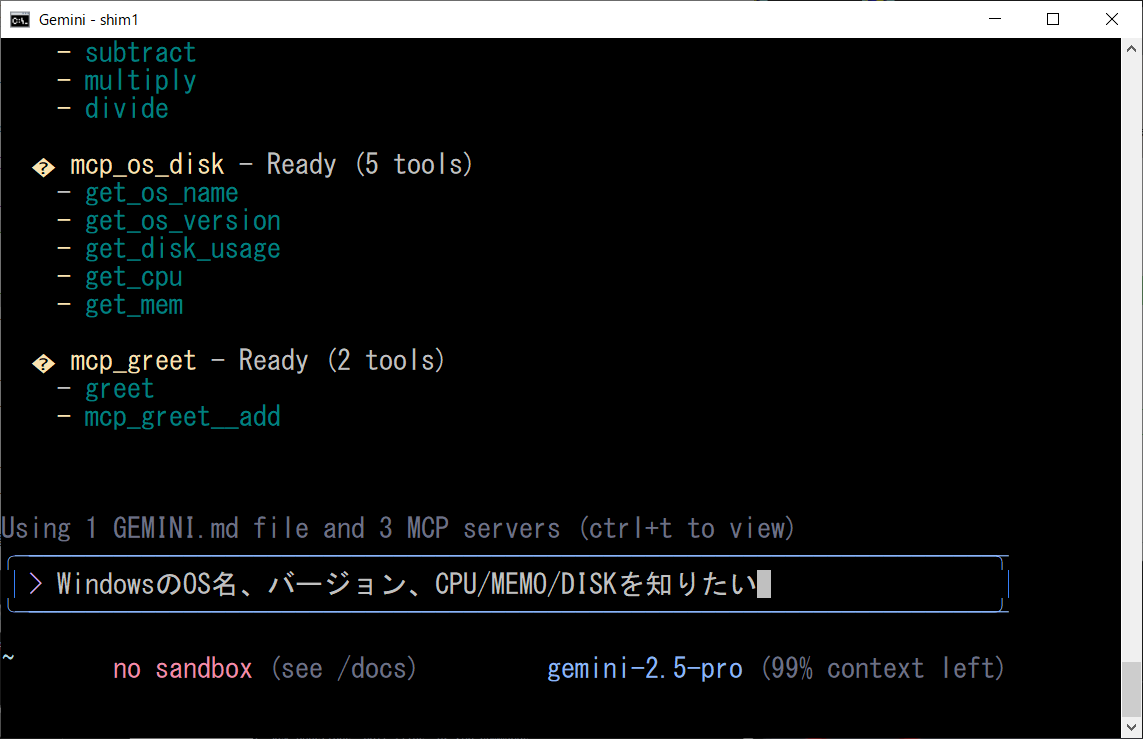Click the multiply tool name
The width and height of the screenshot is (1143, 739).
(140, 81)
